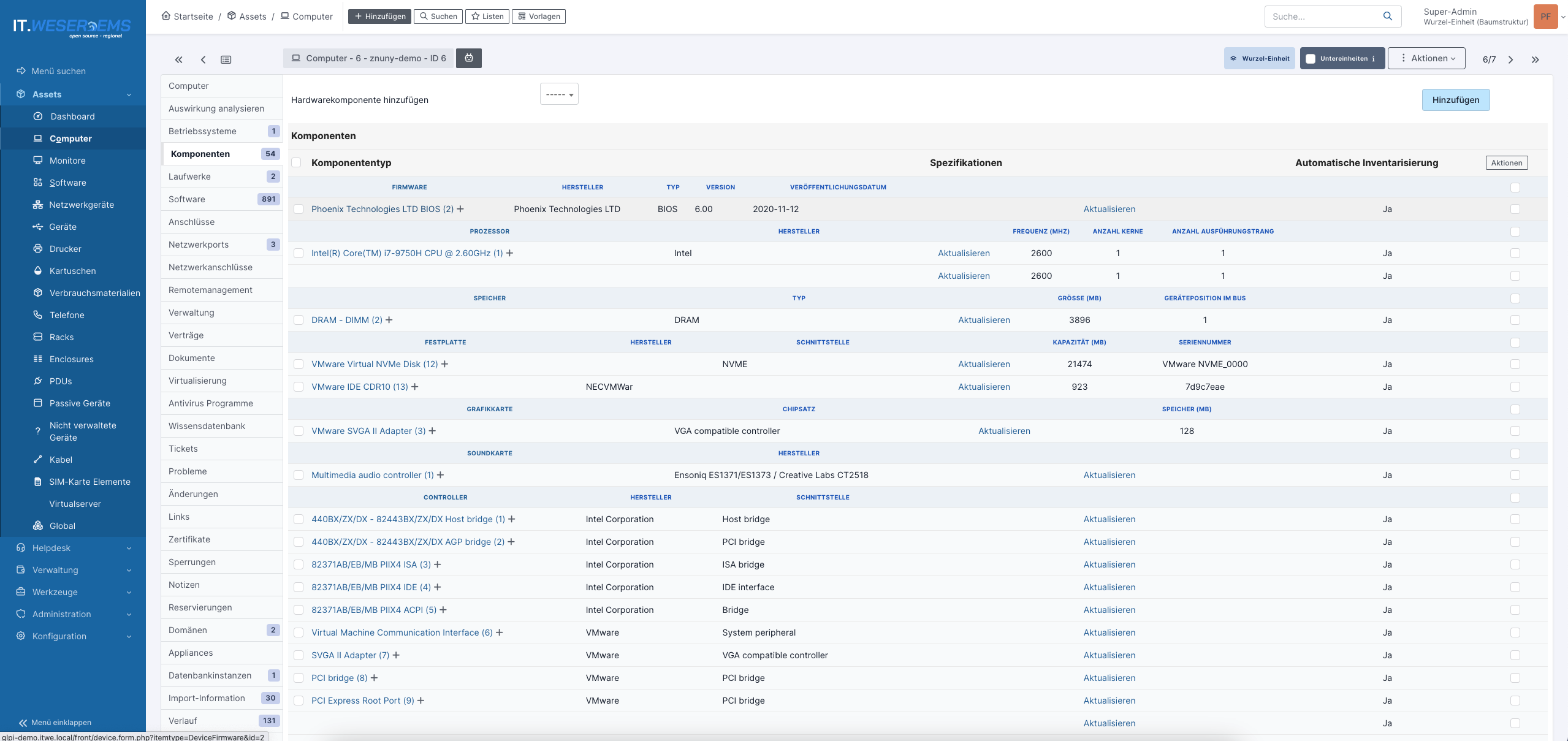This screenshot has width=1568, height=741.
Task: Open the list view icon
Action: coord(226,59)
